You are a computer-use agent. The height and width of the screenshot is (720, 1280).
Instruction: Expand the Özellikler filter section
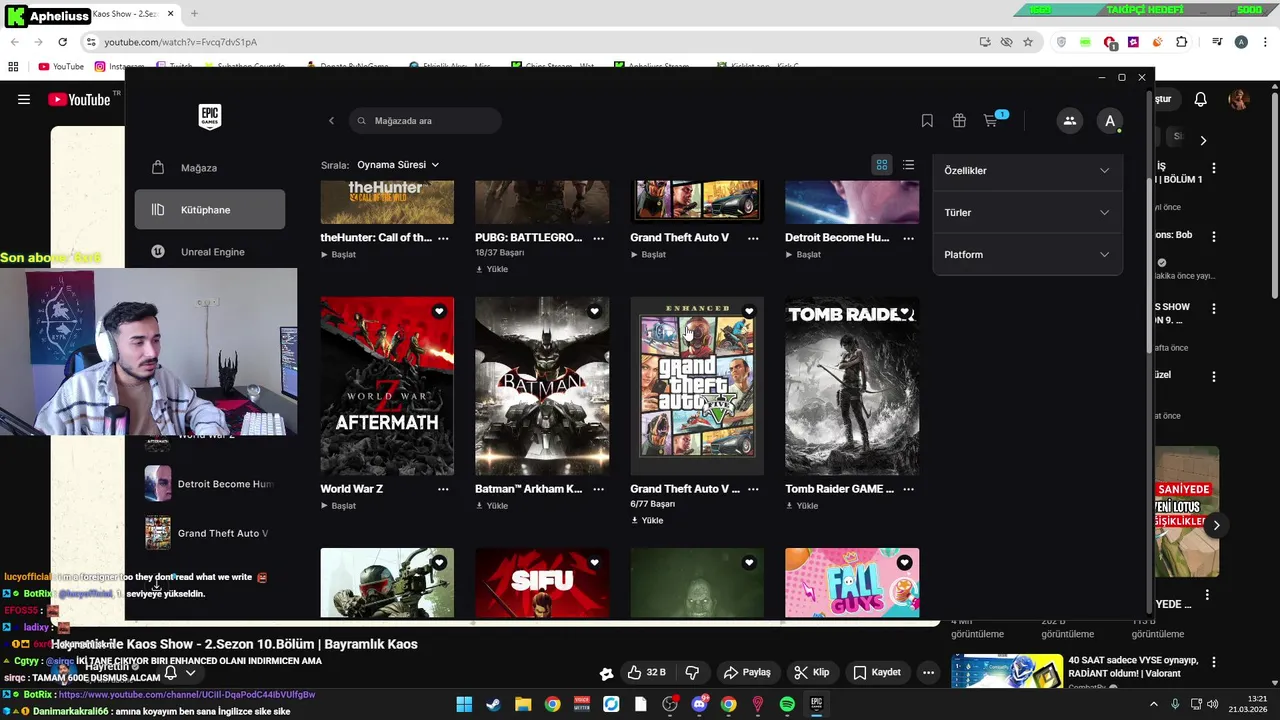(x=1027, y=171)
